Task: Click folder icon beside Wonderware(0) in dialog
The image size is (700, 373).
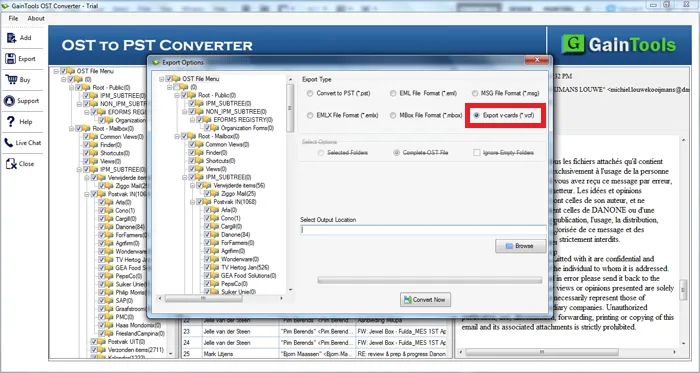Action: pyautogui.click(x=216, y=259)
